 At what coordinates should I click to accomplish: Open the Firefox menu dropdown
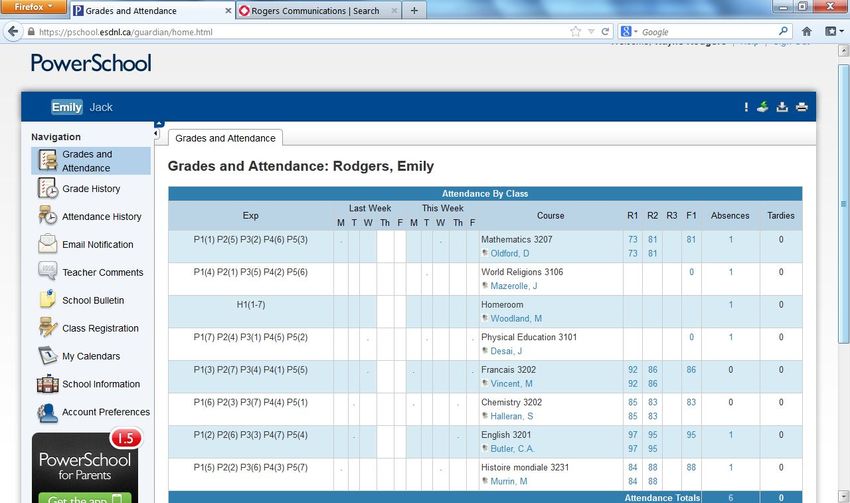point(34,7)
